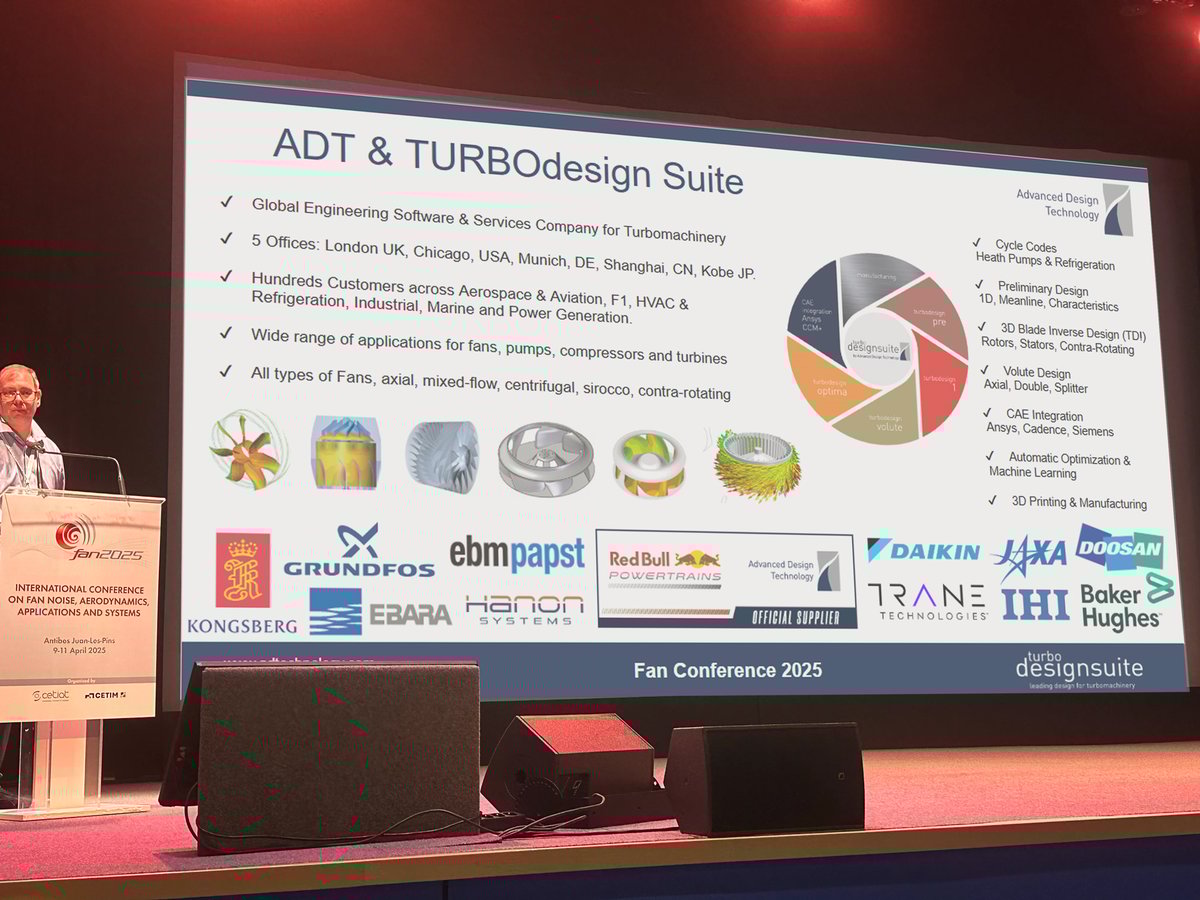
Task: Click the 'Wide range of applications' bullet
Action: (489, 346)
